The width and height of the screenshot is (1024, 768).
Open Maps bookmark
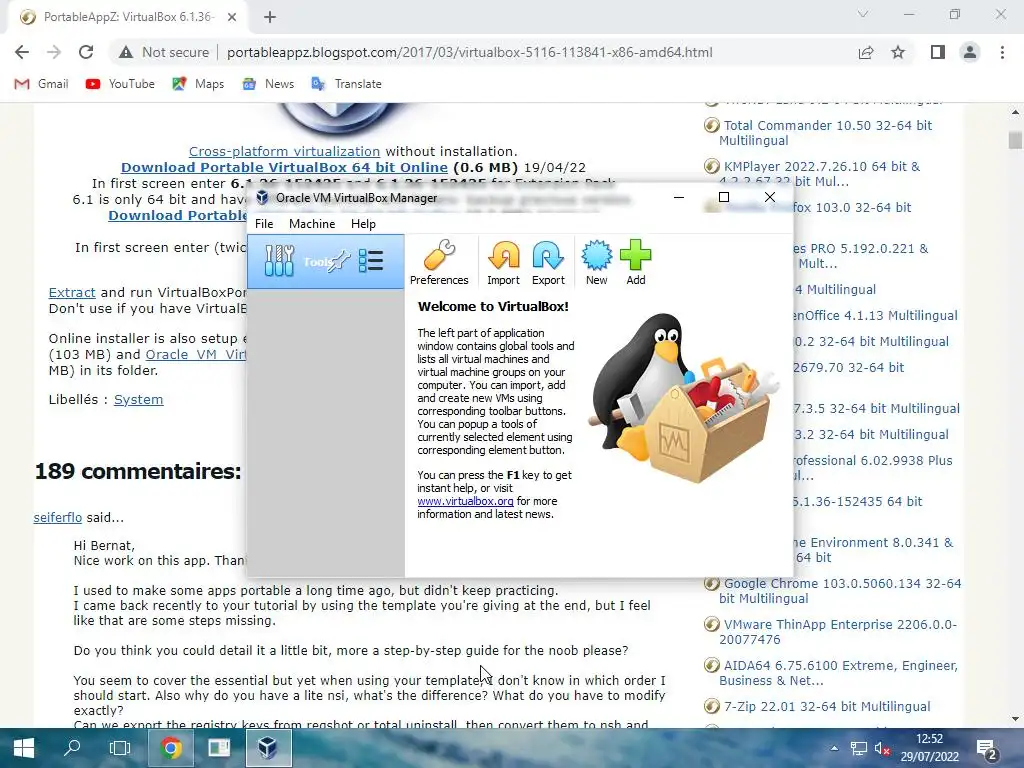199,84
